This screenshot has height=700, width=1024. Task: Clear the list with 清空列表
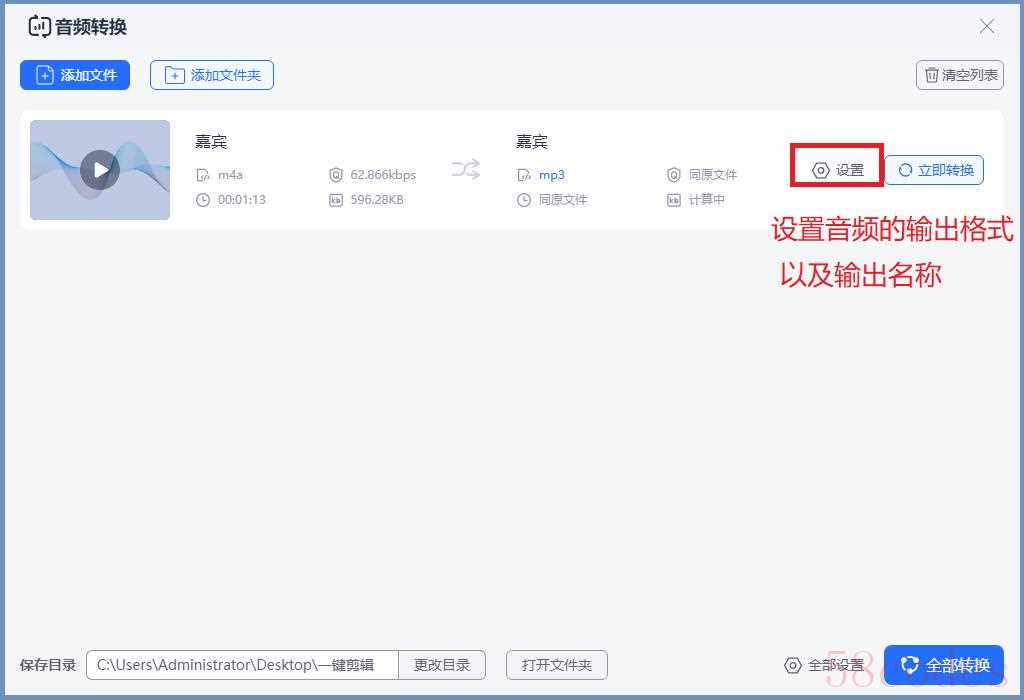[x=959, y=75]
